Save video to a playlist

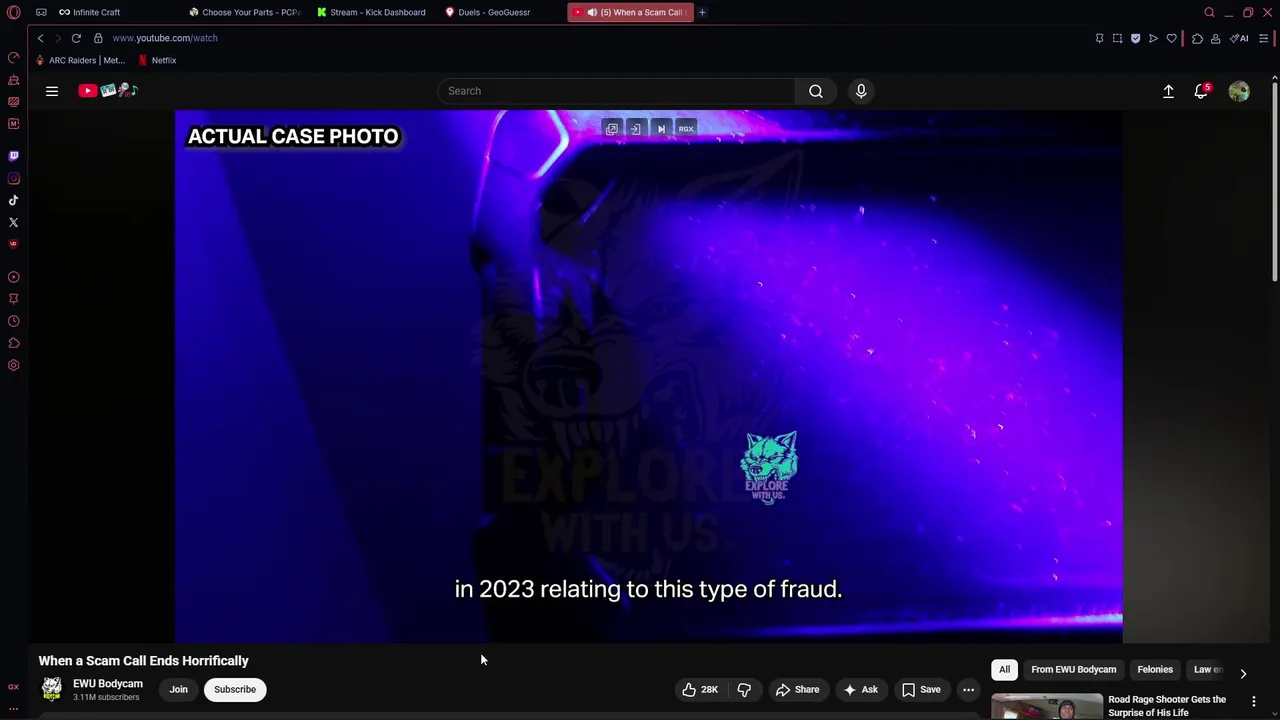(921, 689)
